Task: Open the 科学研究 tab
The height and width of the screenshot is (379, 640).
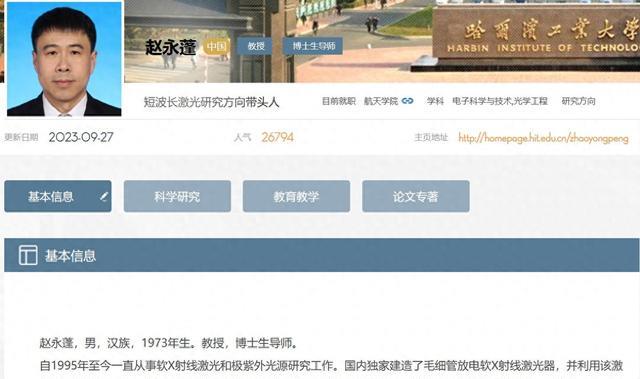Action: point(177,196)
